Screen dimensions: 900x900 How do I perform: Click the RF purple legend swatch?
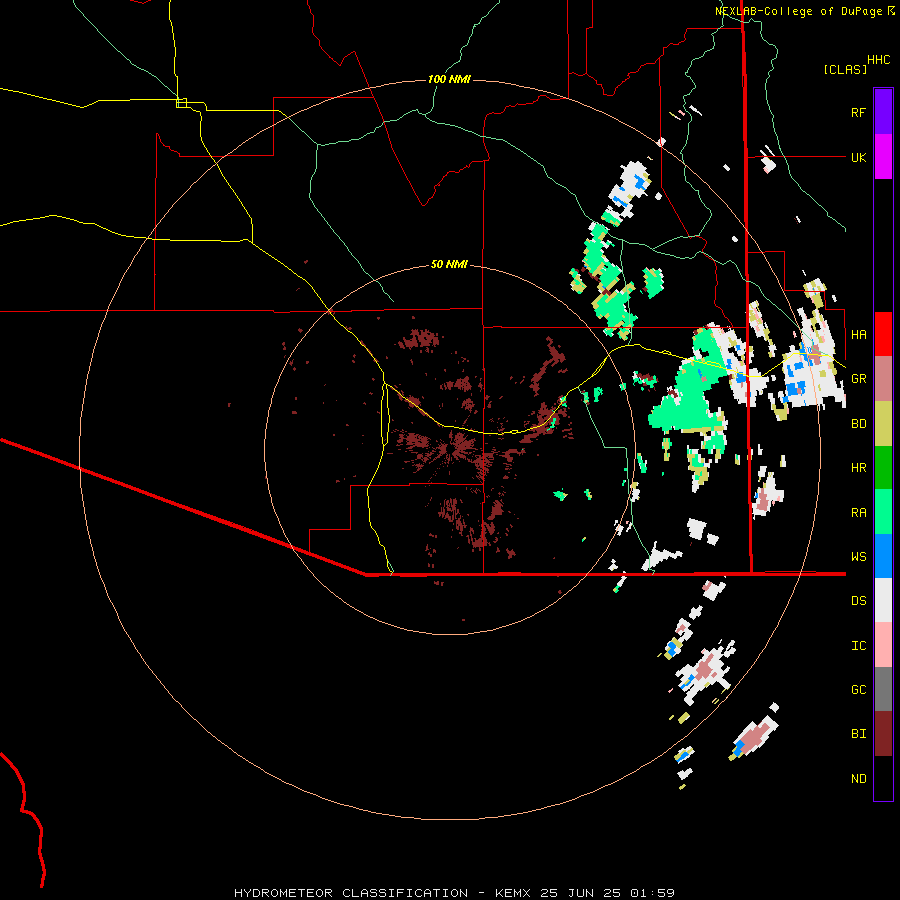(883, 112)
